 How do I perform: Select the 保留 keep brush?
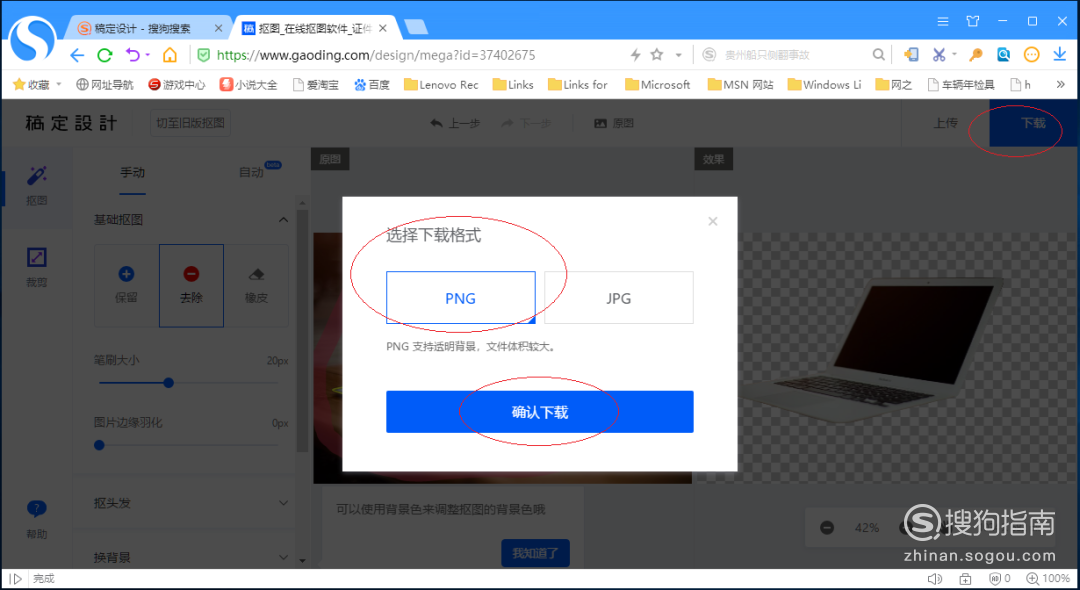(126, 285)
